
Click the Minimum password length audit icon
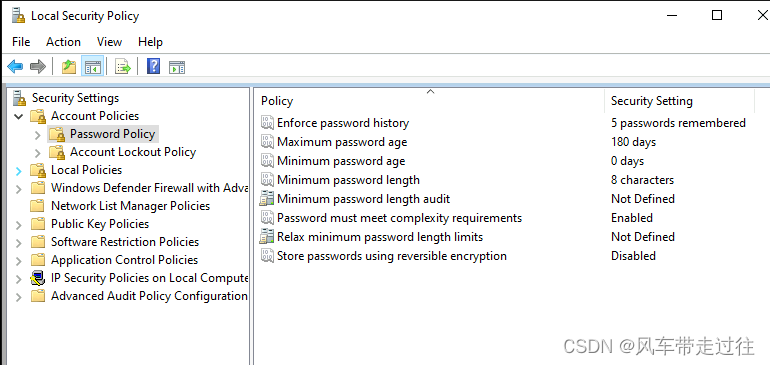pos(267,199)
